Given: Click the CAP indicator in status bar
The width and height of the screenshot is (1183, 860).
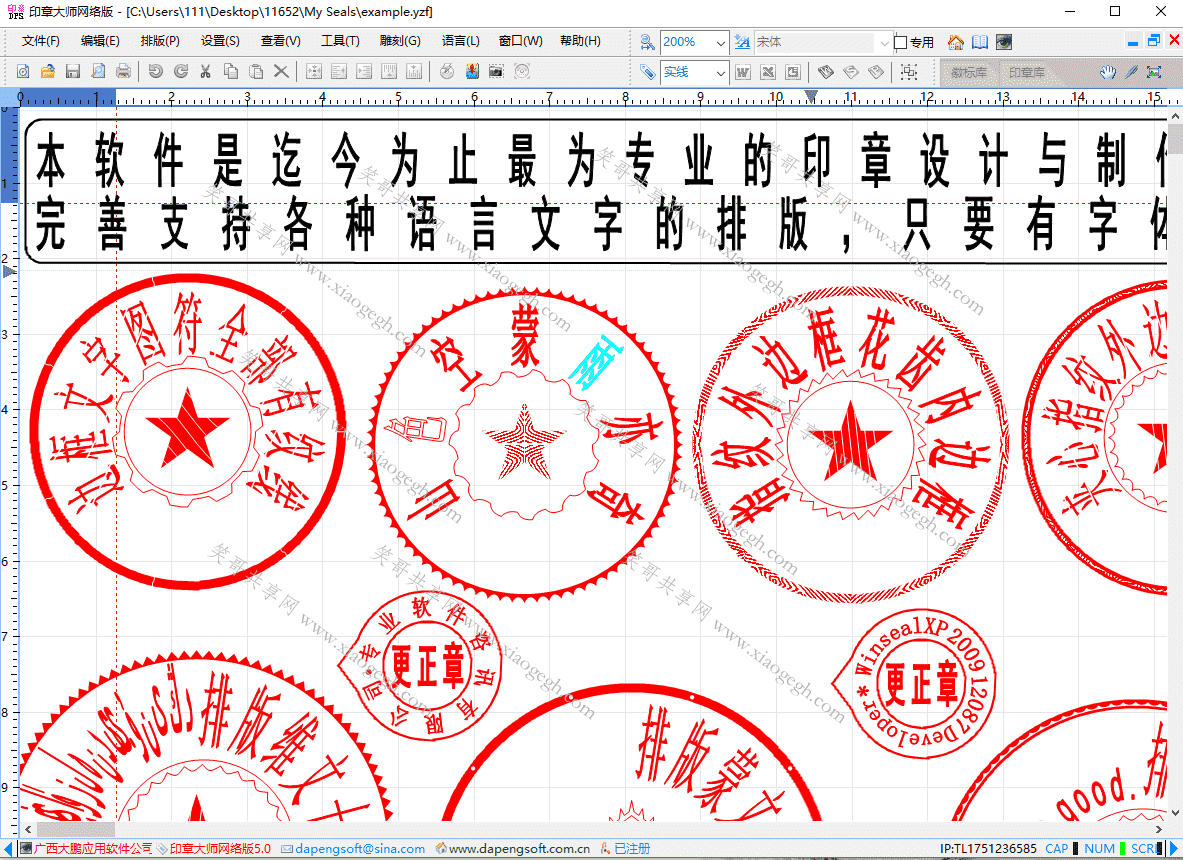Looking at the screenshot, I should tap(1056, 849).
